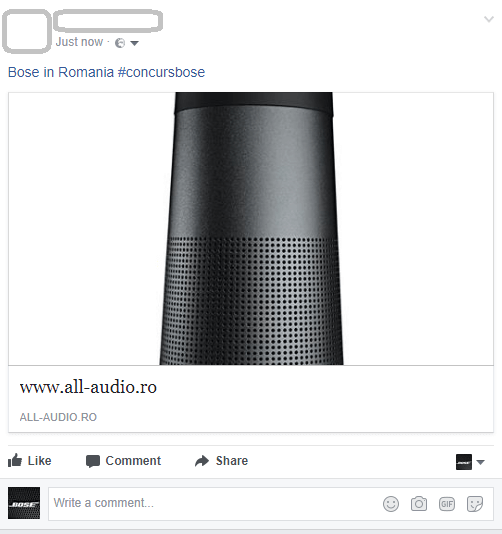Image resolution: width=502 pixels, height=534 pixels.
Task: Click the Bose logo avatar beside comment box
Action: pyautogui.click(x=24, y=503)
